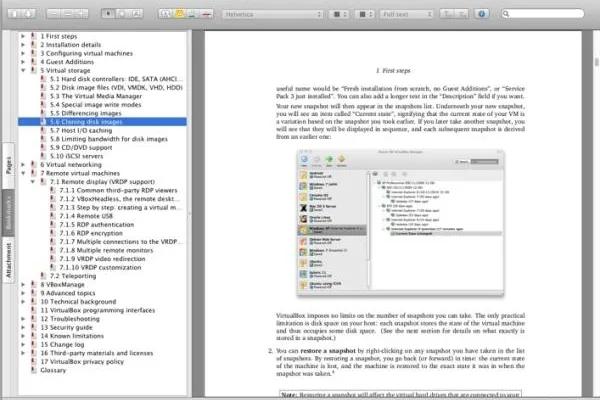Expand the '6 Virtual networking' section
This screenshot has height=400, width=600.
coord(23,165)
